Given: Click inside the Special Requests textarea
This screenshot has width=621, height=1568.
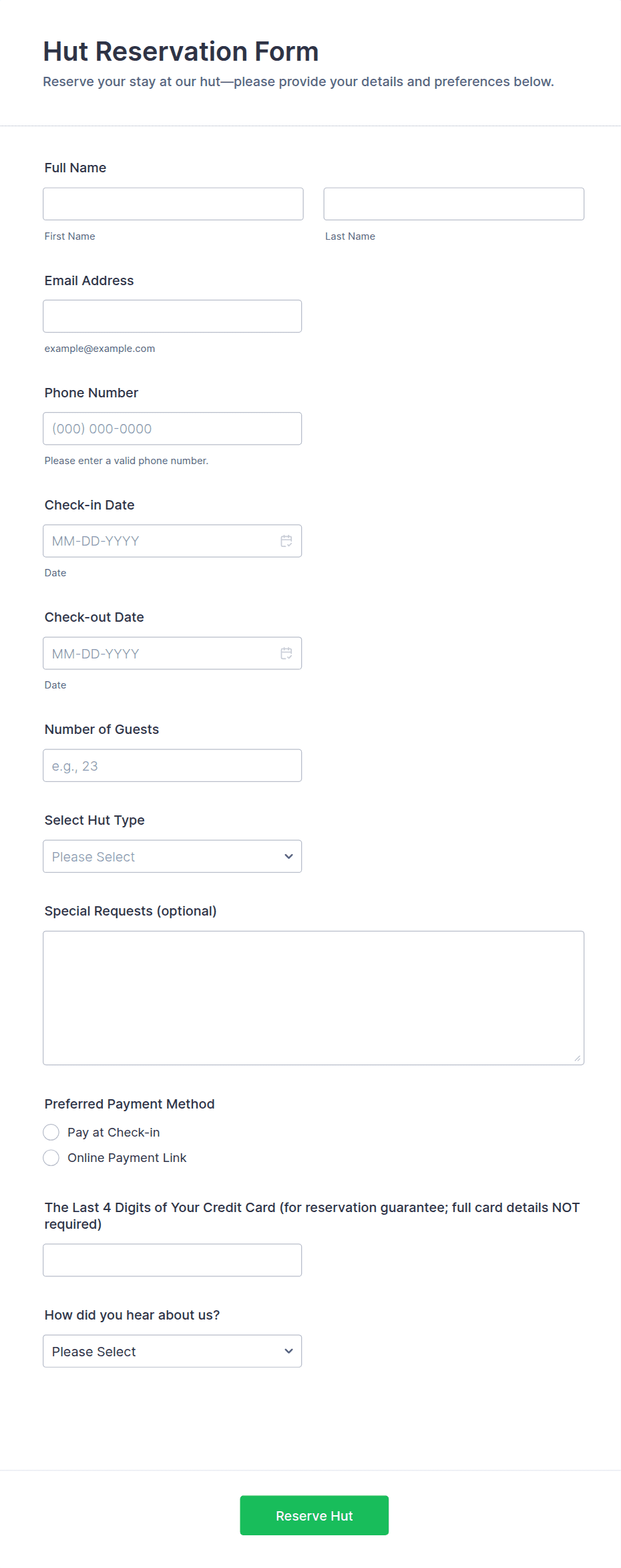Looking at the screenshot, I should [314, 998].
